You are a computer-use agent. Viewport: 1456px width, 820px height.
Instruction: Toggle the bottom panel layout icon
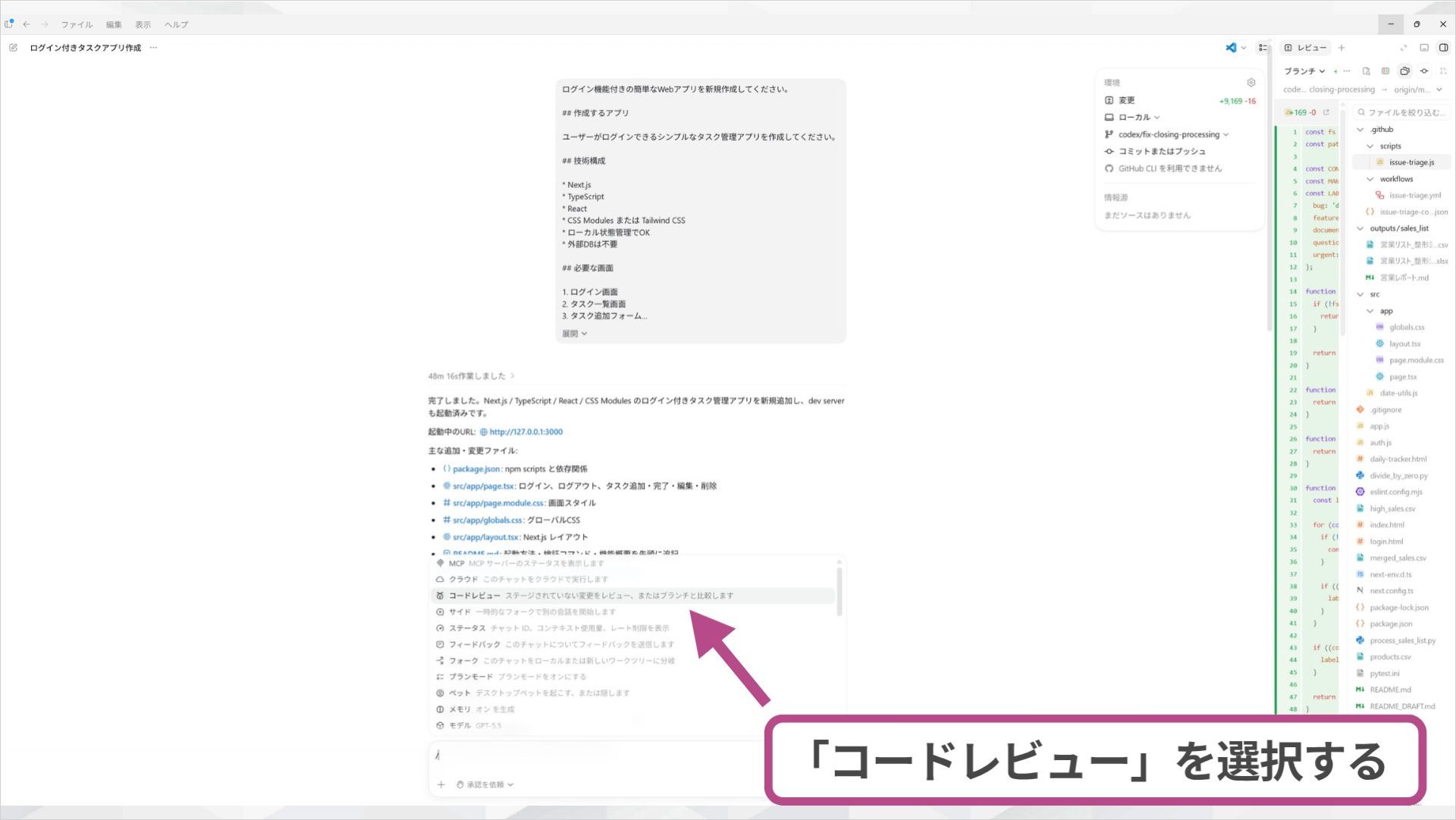tap(1424, 48)
